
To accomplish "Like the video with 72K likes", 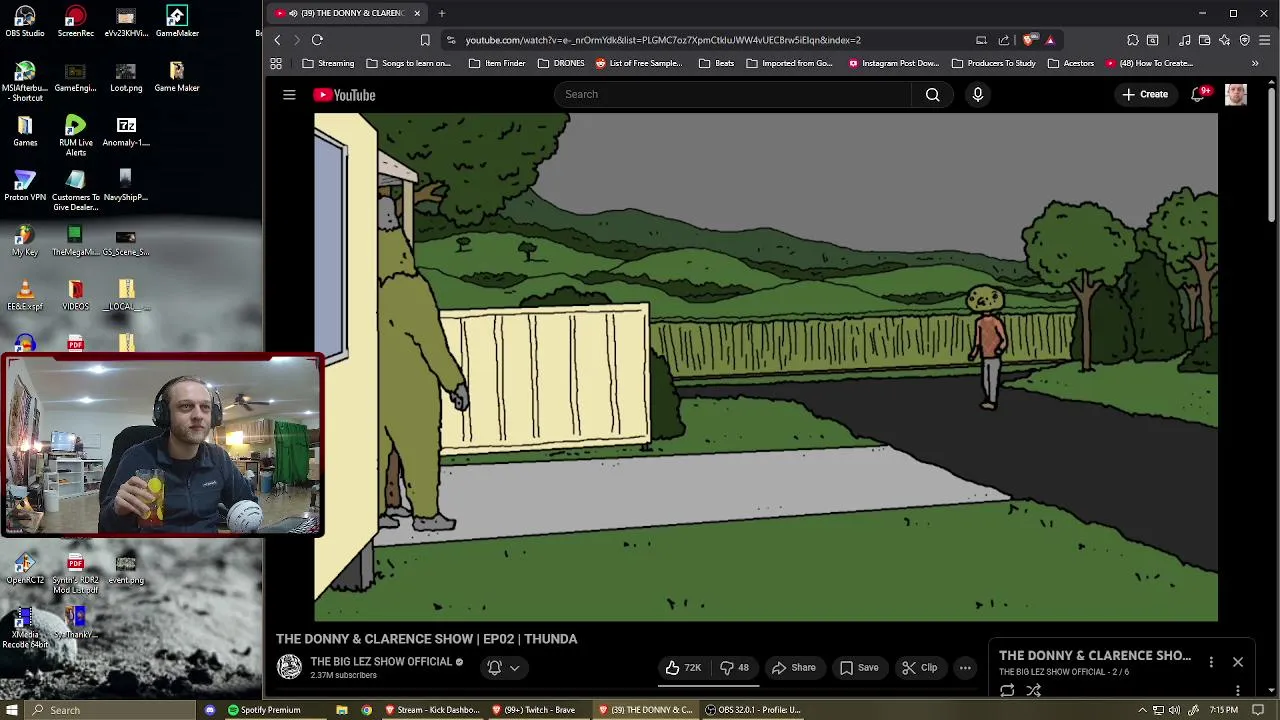I will tap(683, 667).
